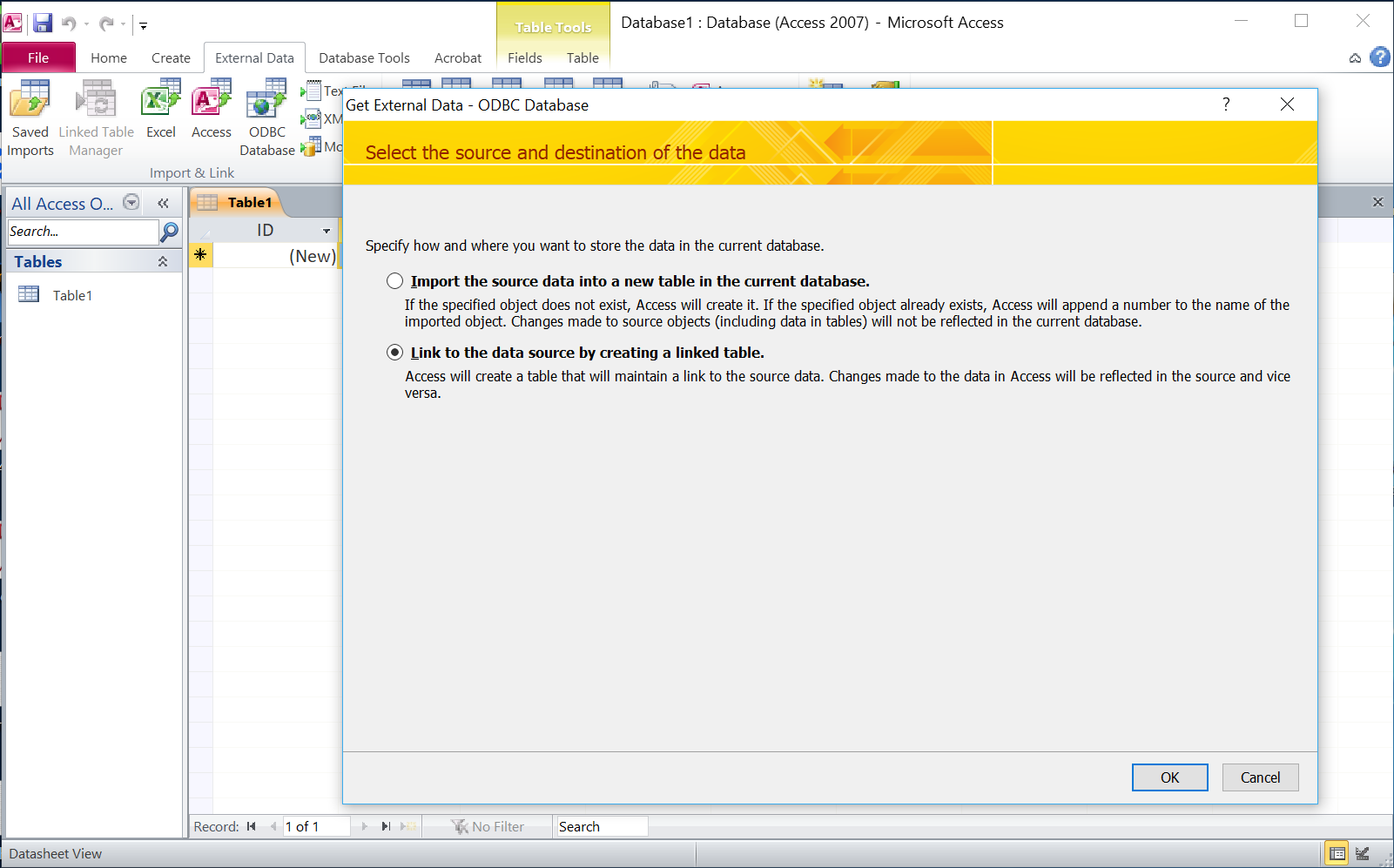Switch to the Create ribbon tab
Screen dimensions: 1394x868
171,57
